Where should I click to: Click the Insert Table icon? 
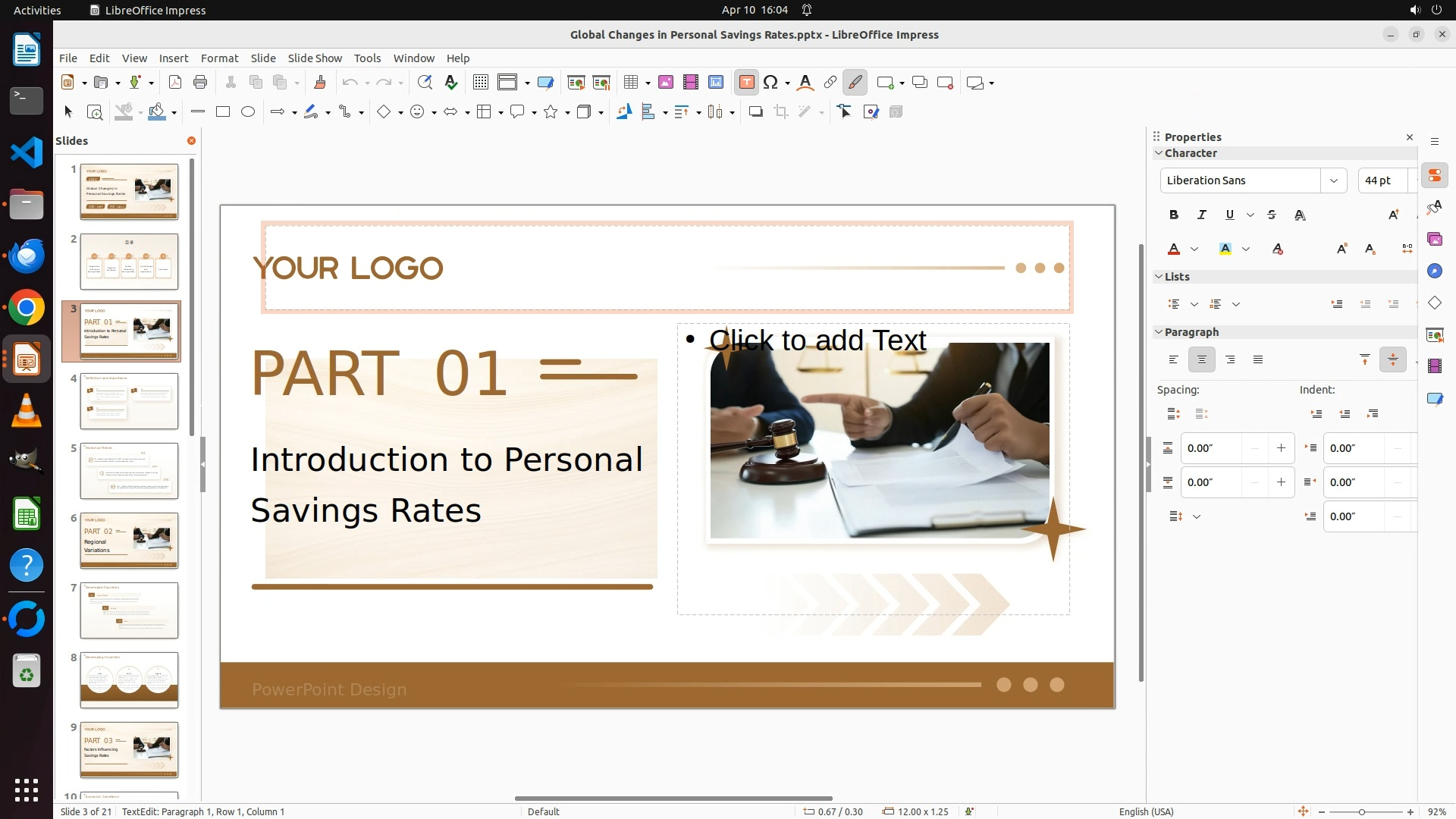[630, 83]
